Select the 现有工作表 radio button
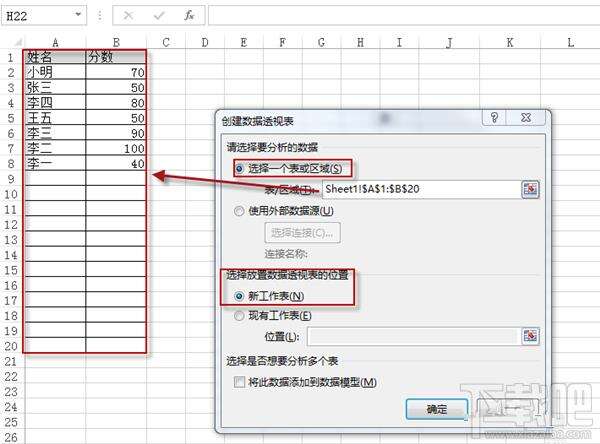 point(239,316)
